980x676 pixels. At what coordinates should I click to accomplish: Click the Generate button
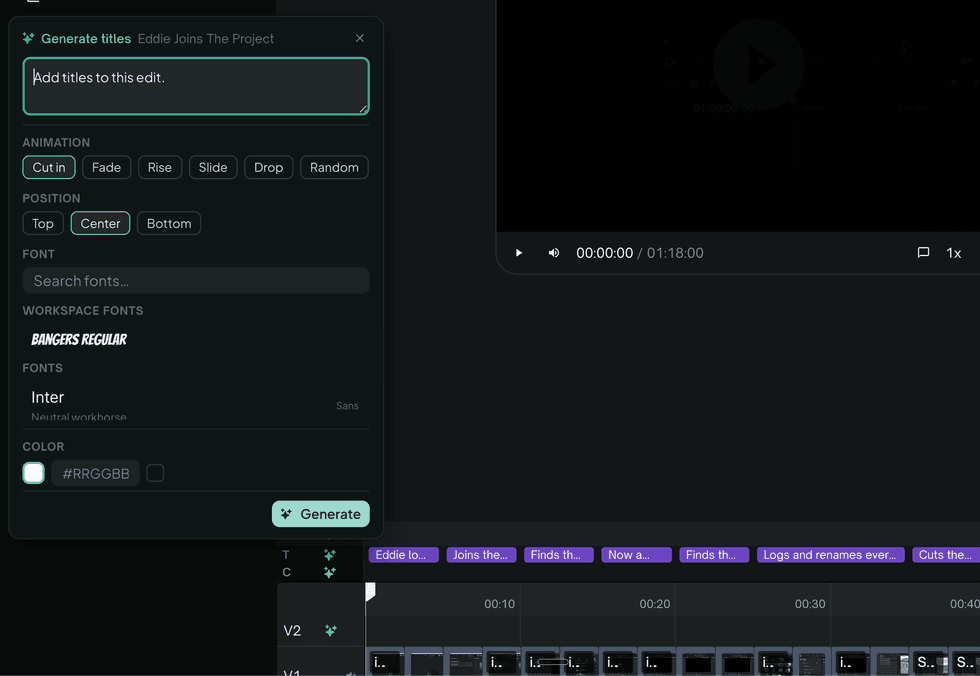[x=321, y=514]
